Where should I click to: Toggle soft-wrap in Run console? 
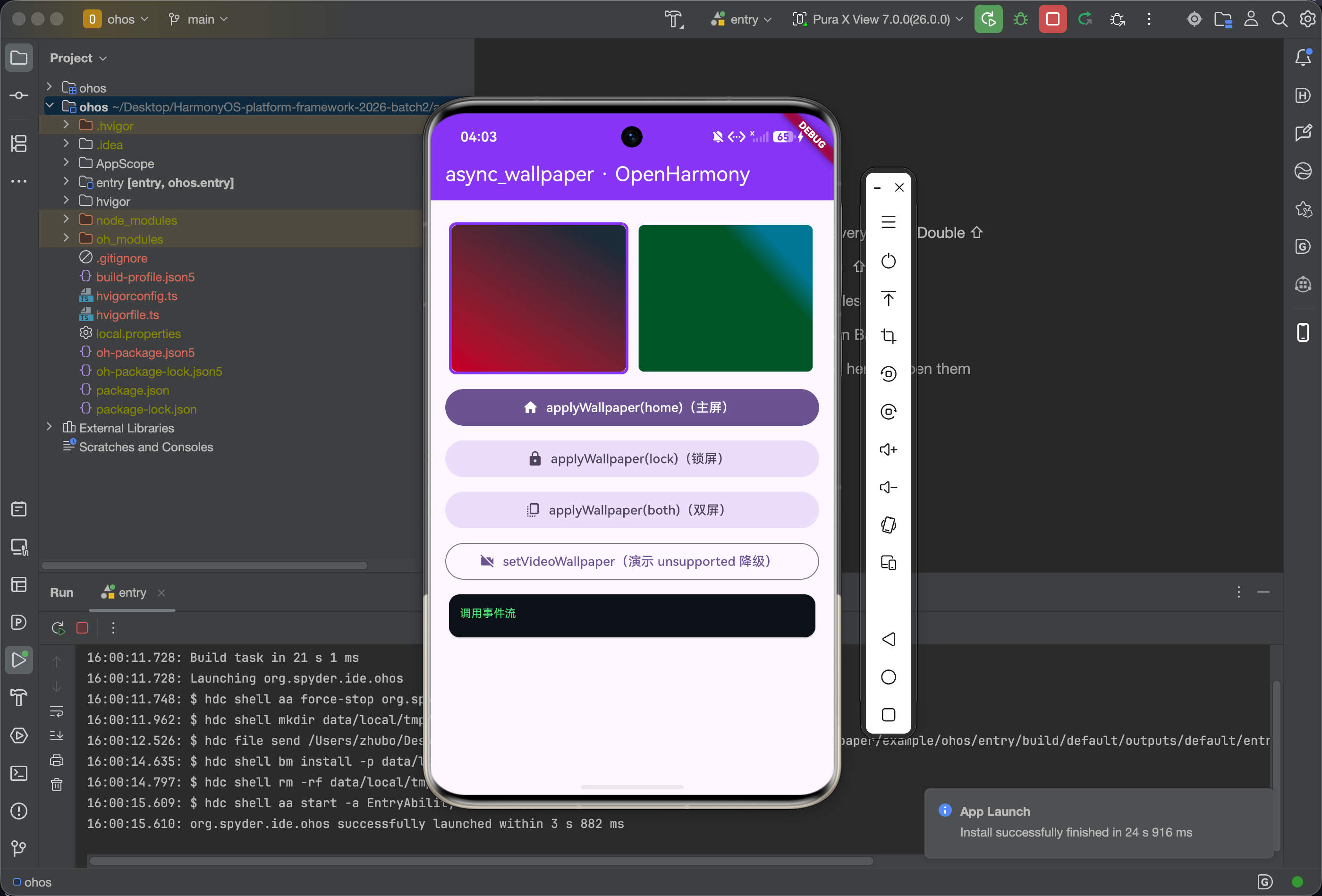(57, 712)
